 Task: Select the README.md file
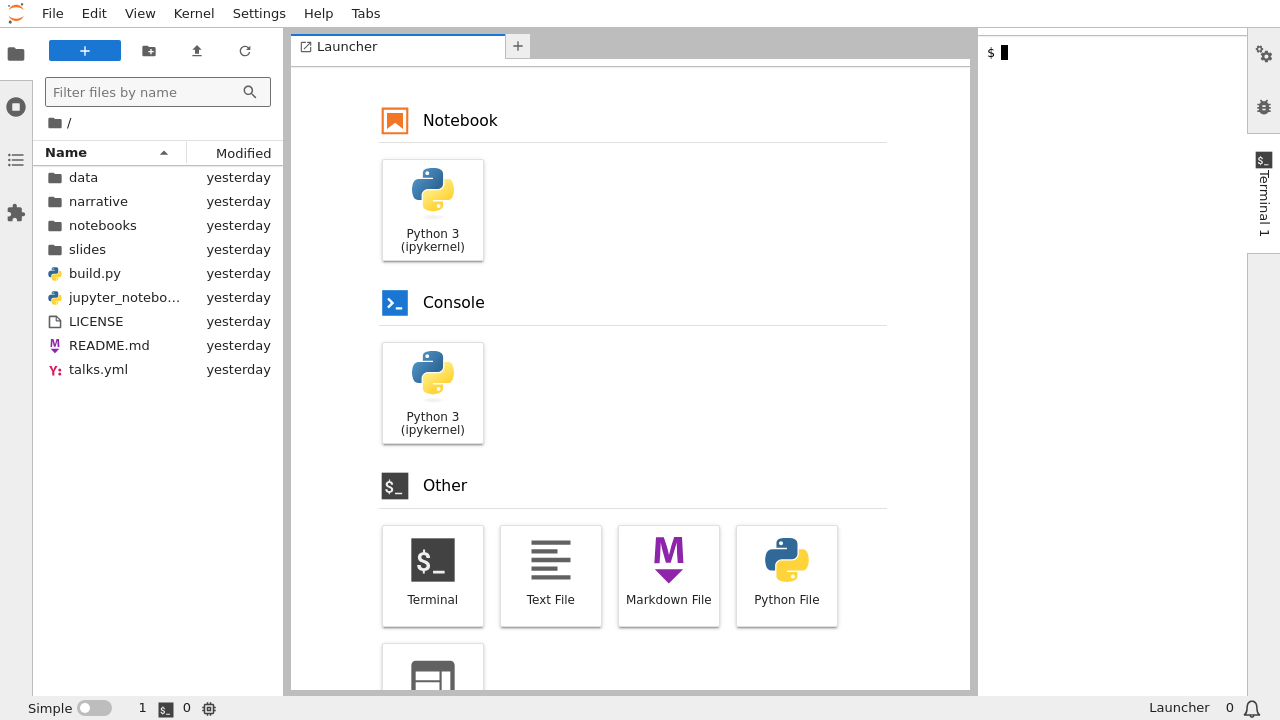point(158,346)
